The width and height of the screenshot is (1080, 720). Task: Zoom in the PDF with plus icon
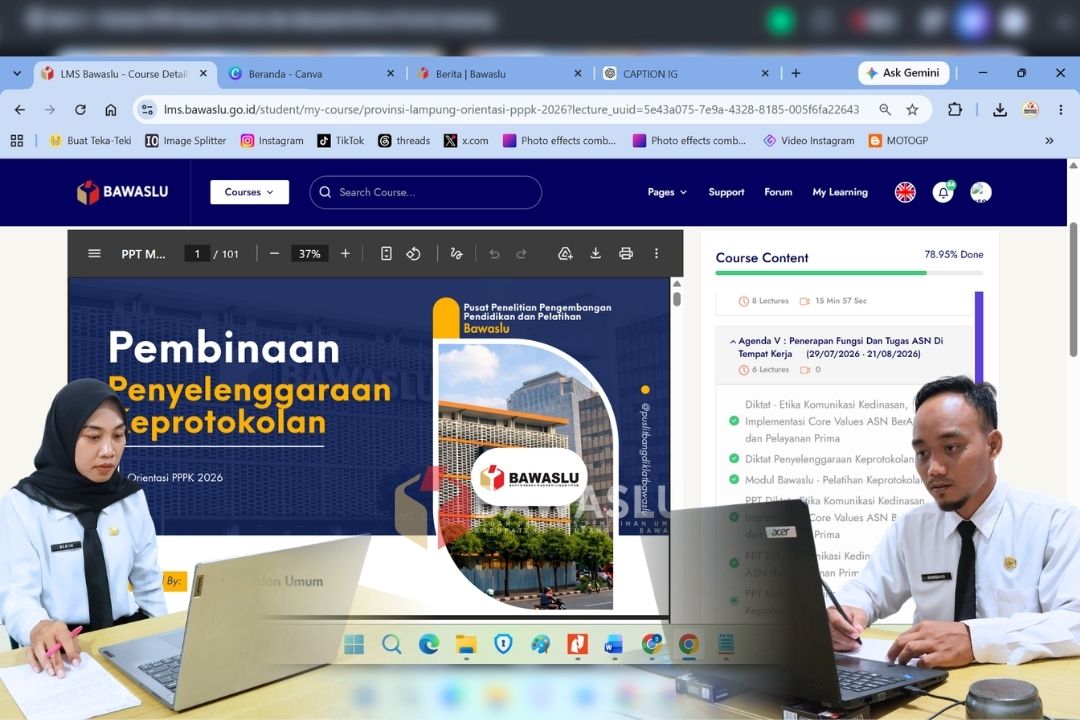[345, 254]
